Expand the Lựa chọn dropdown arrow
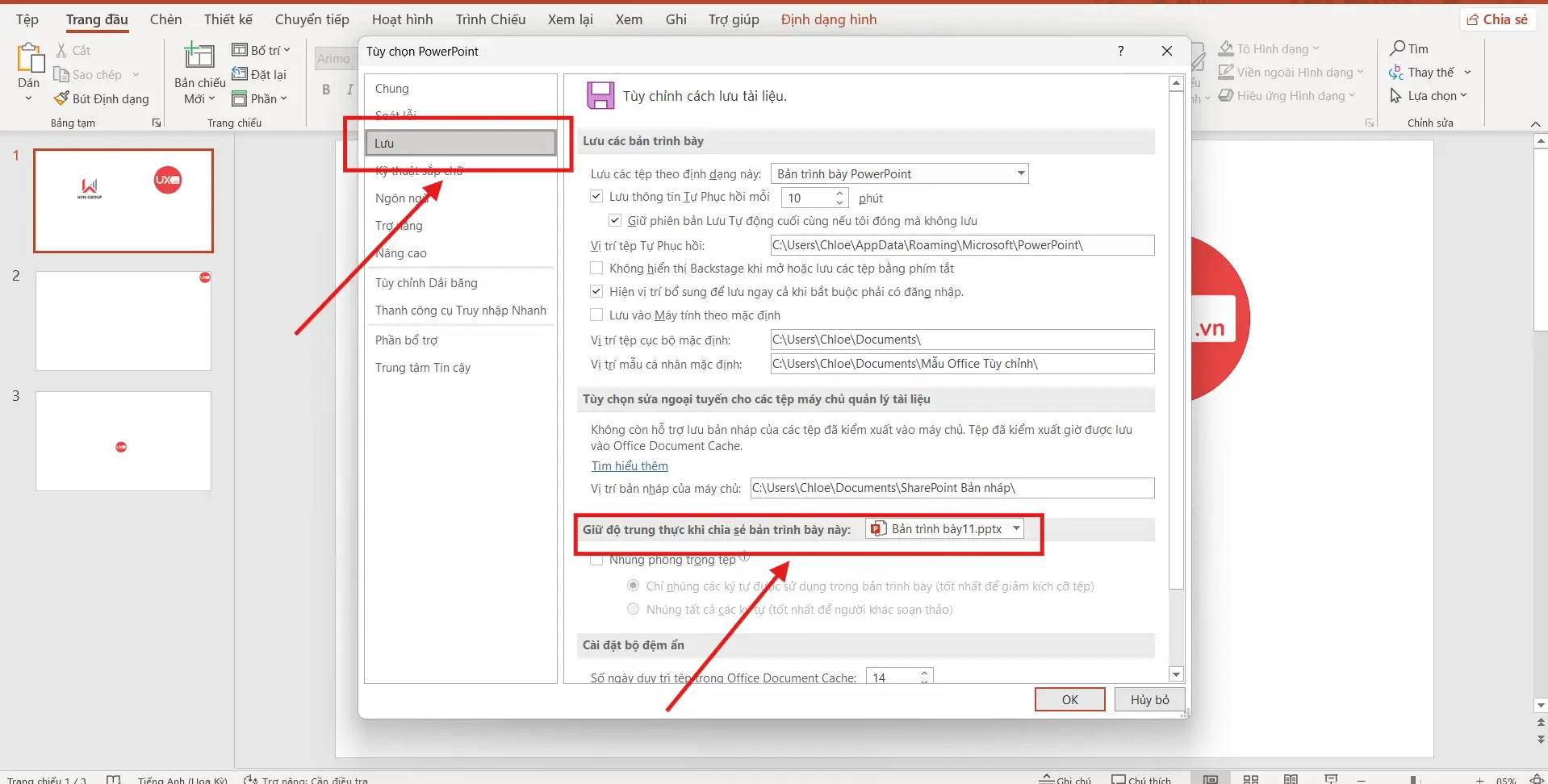The image size is (1548, 784). pyautogui.click(x=1463, y=96)
